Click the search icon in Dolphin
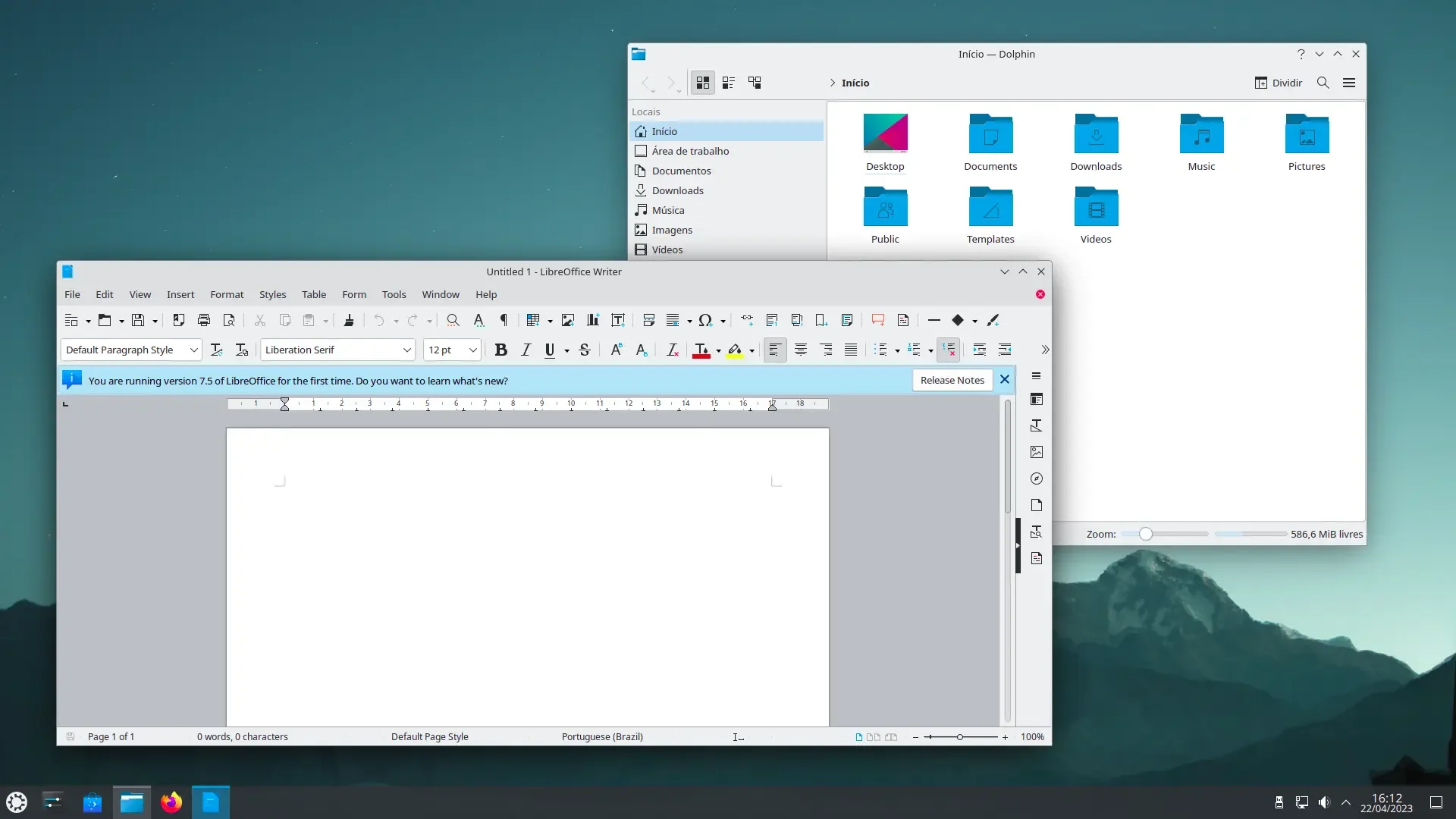Screen dimensions: 1456x819 (x=1323, y=83)
